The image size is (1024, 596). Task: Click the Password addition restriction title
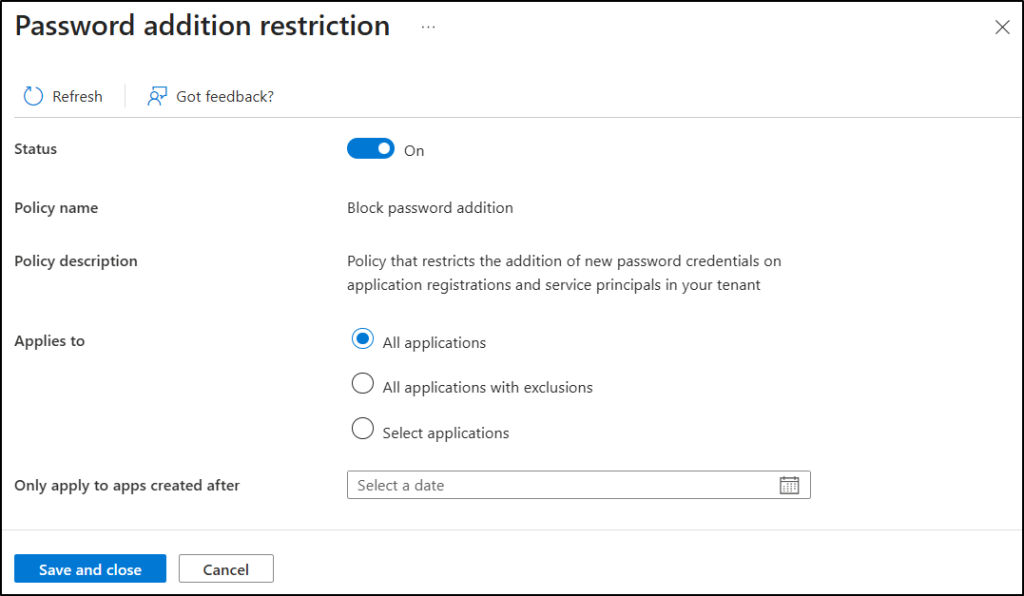click(202, 27)
